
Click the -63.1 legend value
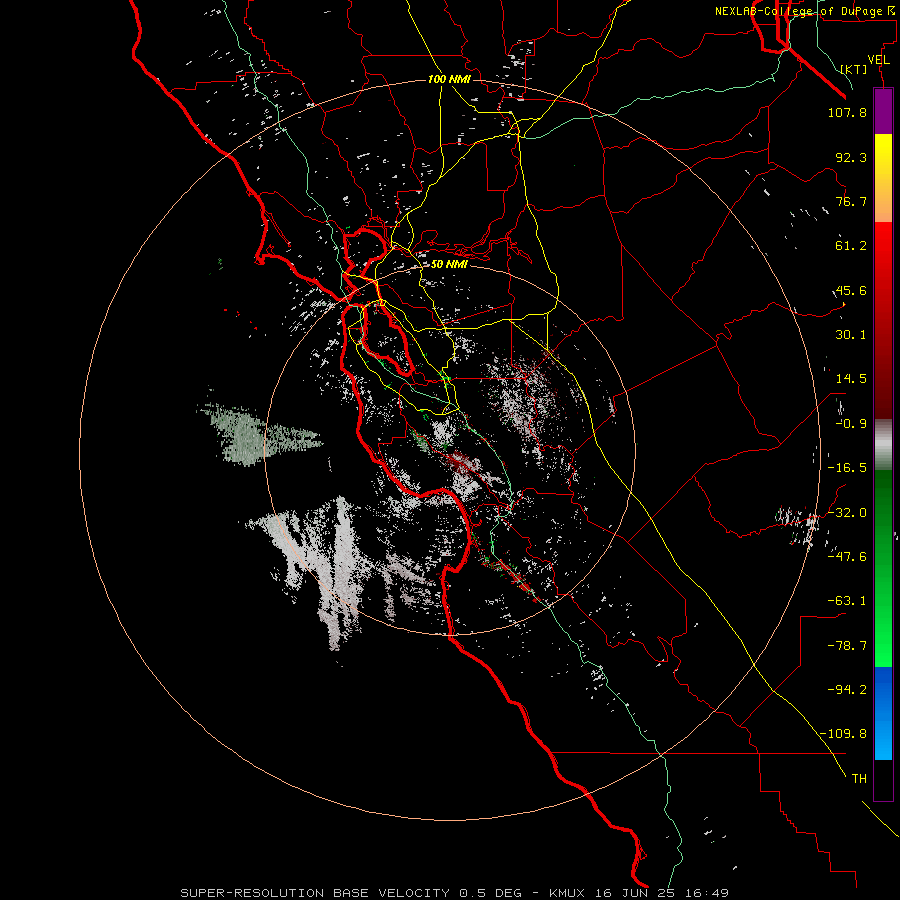tap(847, 601)
